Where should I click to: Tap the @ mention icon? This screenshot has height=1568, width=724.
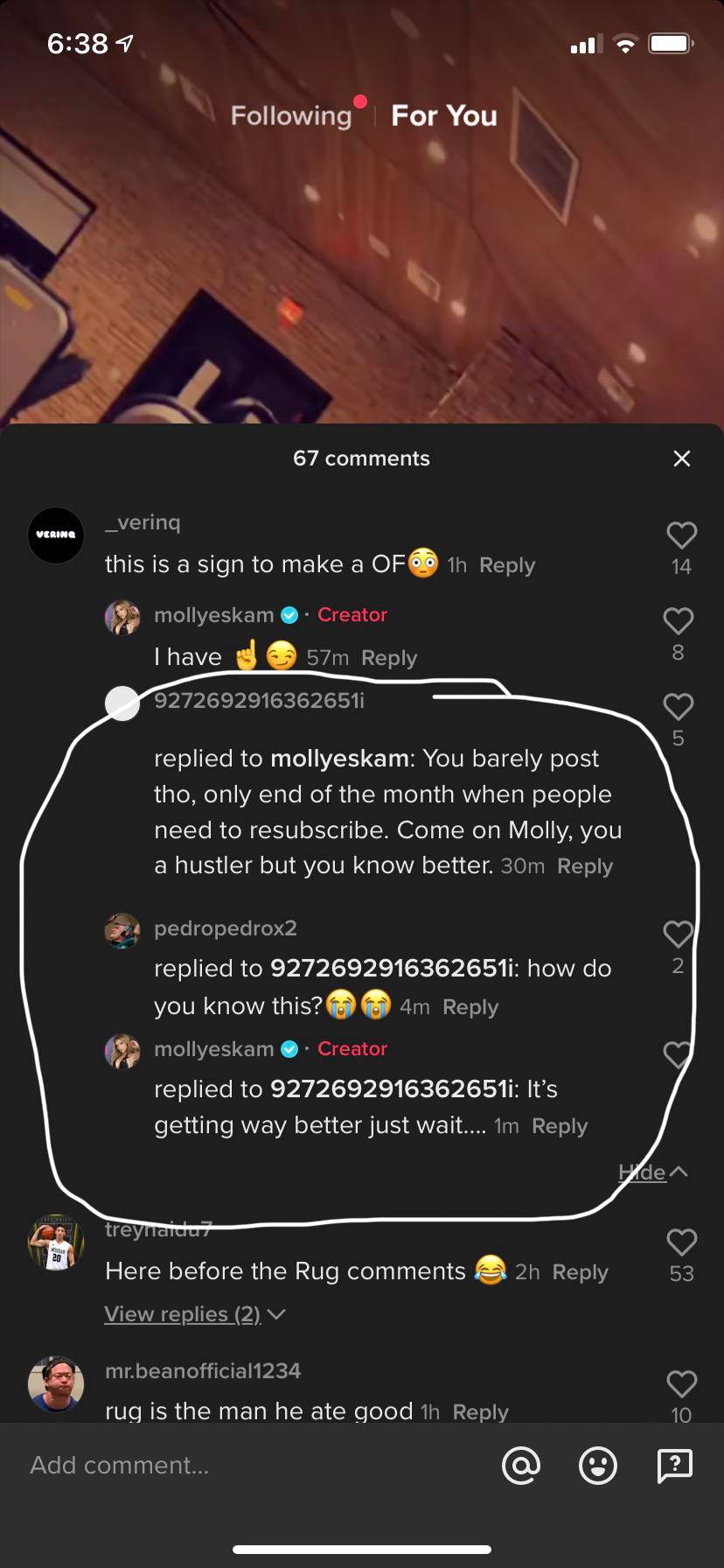tap(521, 1465)
